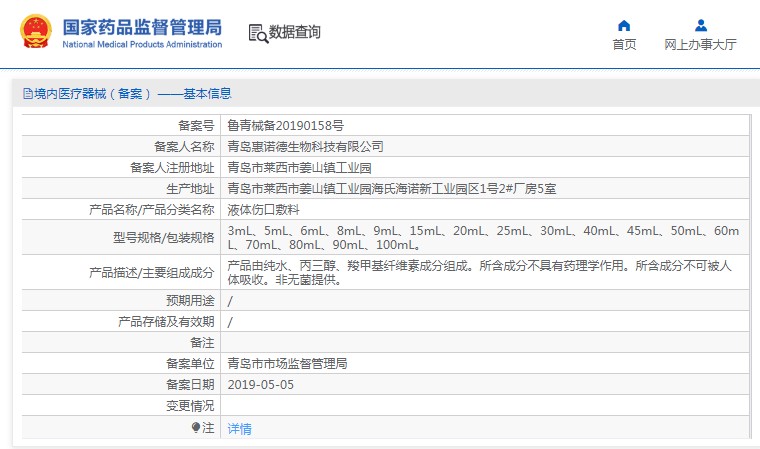Click the 境内医疗器械(备案)基本信息 header
Image resolution: width=760 pixels, height=449 pixels.
[133, 94]
